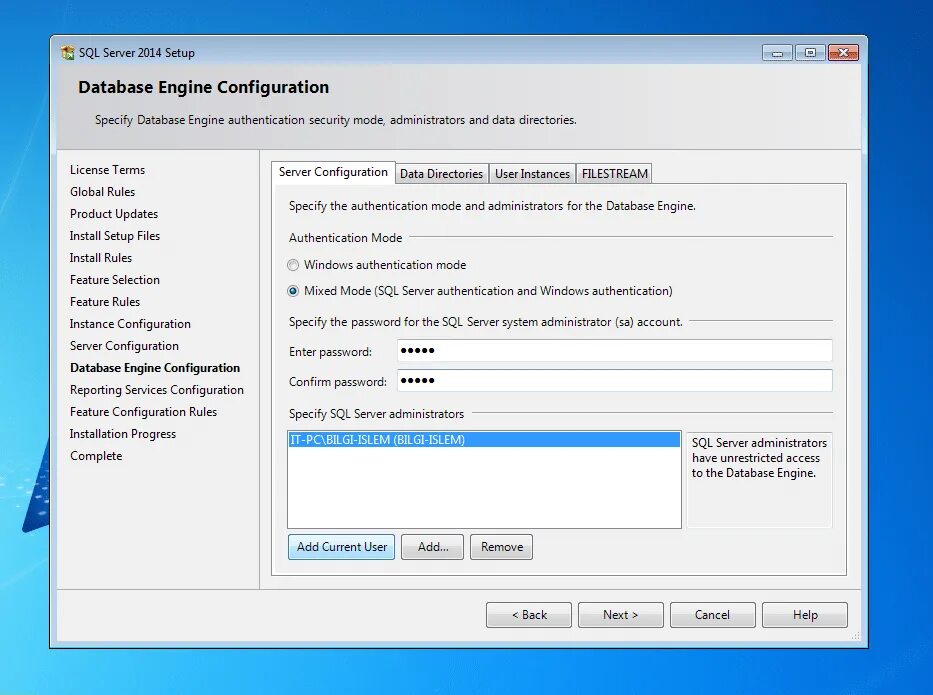Switch to the Server Configuration tab
933x695 pixels.
pos(333,173)
